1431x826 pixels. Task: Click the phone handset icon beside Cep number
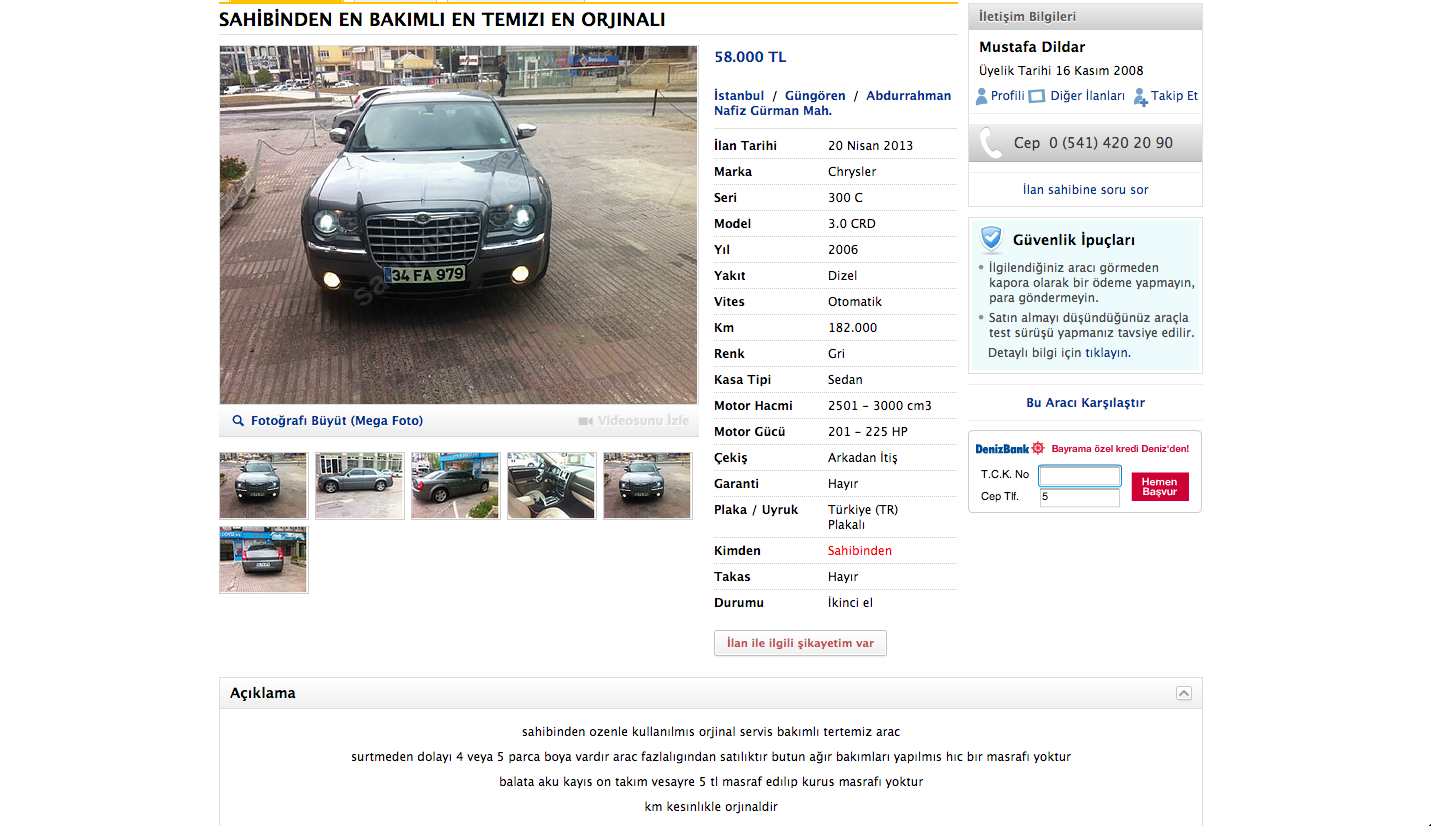[991, 143]
